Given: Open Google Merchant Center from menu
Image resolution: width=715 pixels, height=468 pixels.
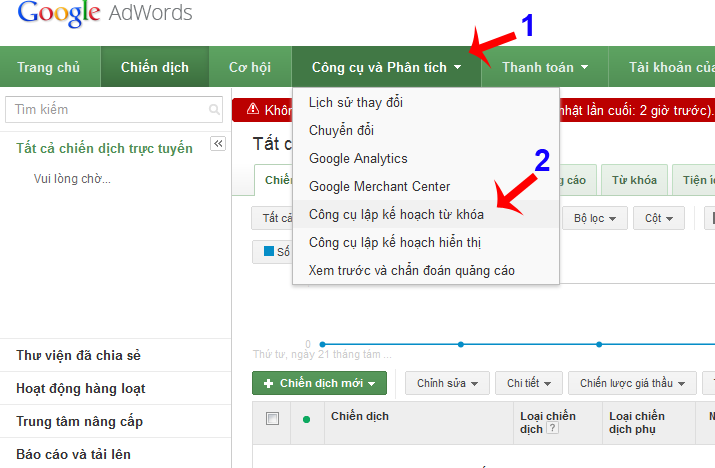Looking at the screenshot, I should [x=426, y=187].
